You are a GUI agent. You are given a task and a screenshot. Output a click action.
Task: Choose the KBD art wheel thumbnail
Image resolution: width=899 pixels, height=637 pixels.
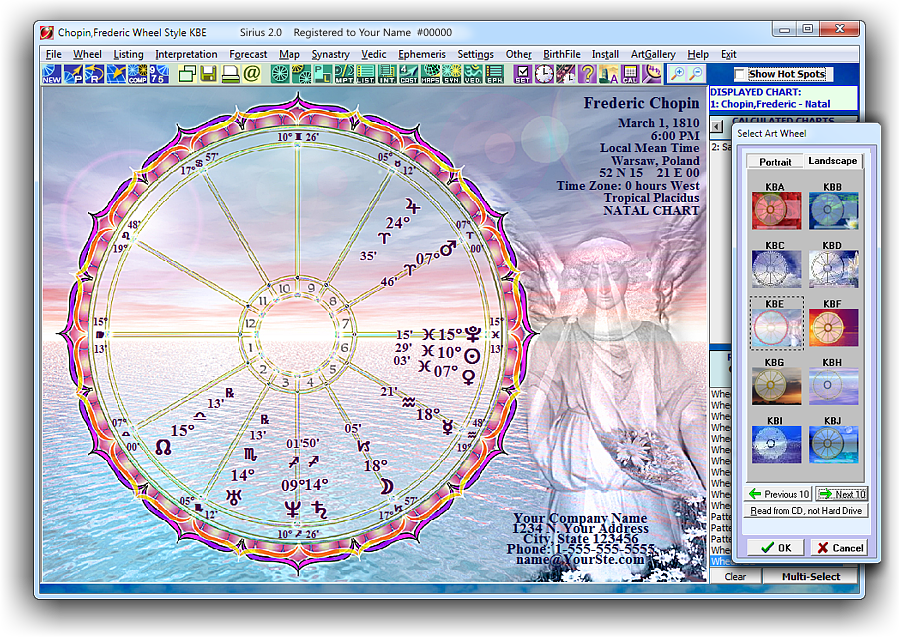click(834, 269)
